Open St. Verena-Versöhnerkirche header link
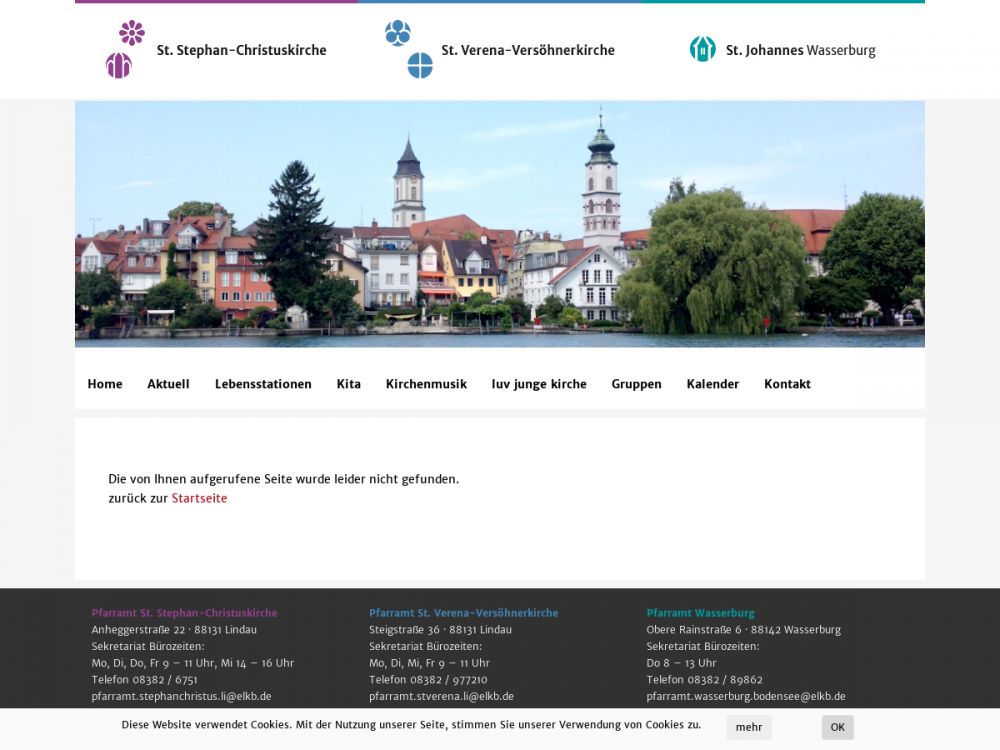This screenshot has height=750, width=1000. 527,50
